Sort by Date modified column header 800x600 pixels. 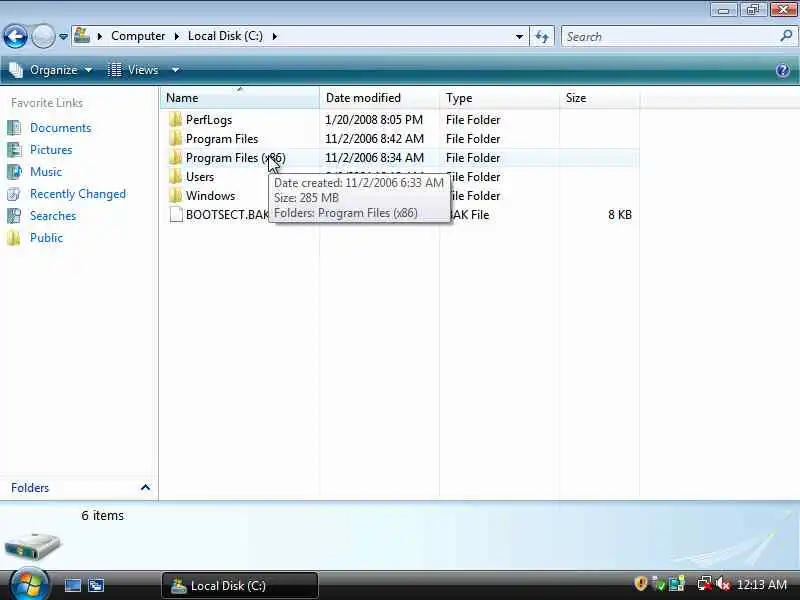379,97
